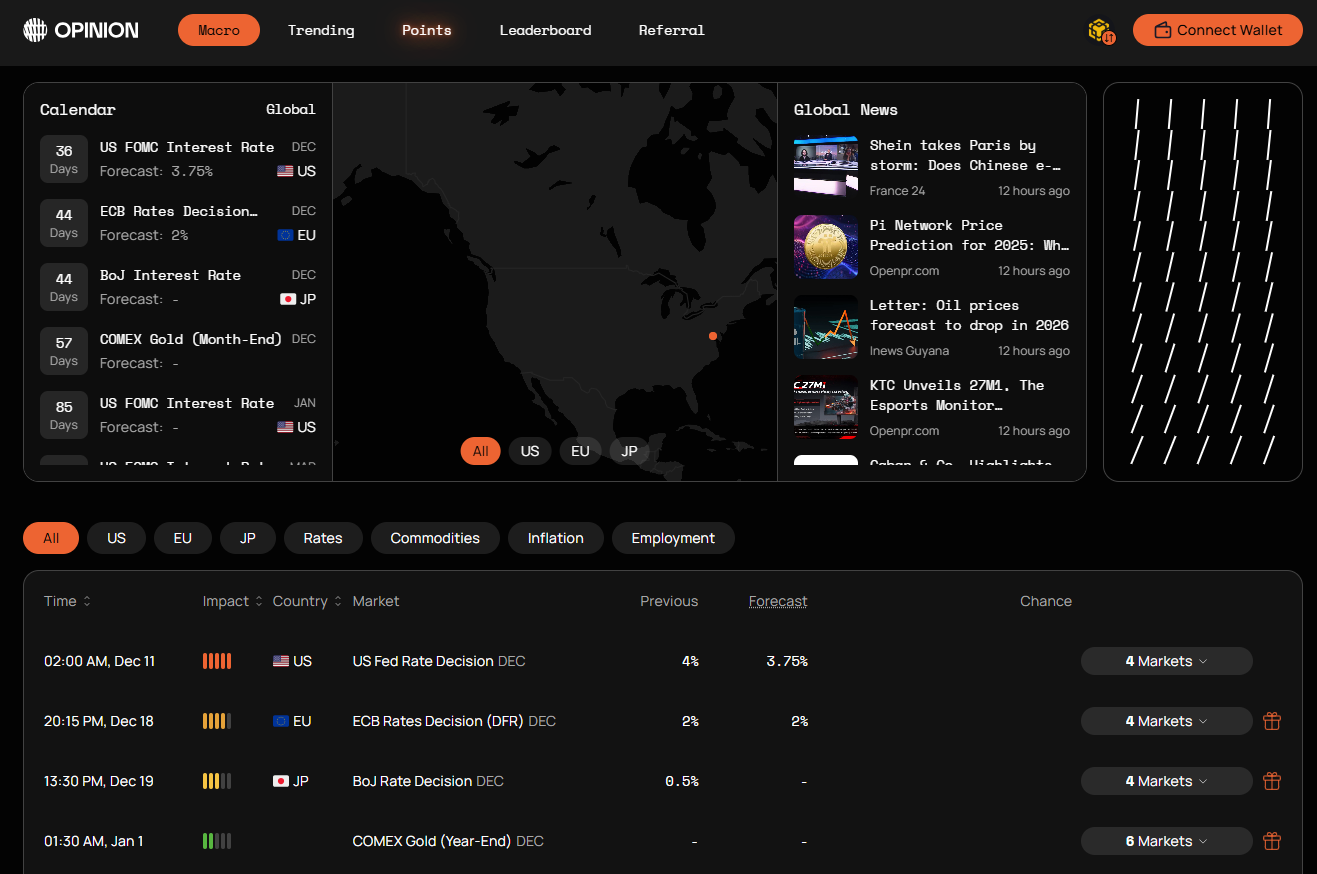Sort table by Impact column arrows
This screenshot has width=1317, height=874.
tap(259, 601)
